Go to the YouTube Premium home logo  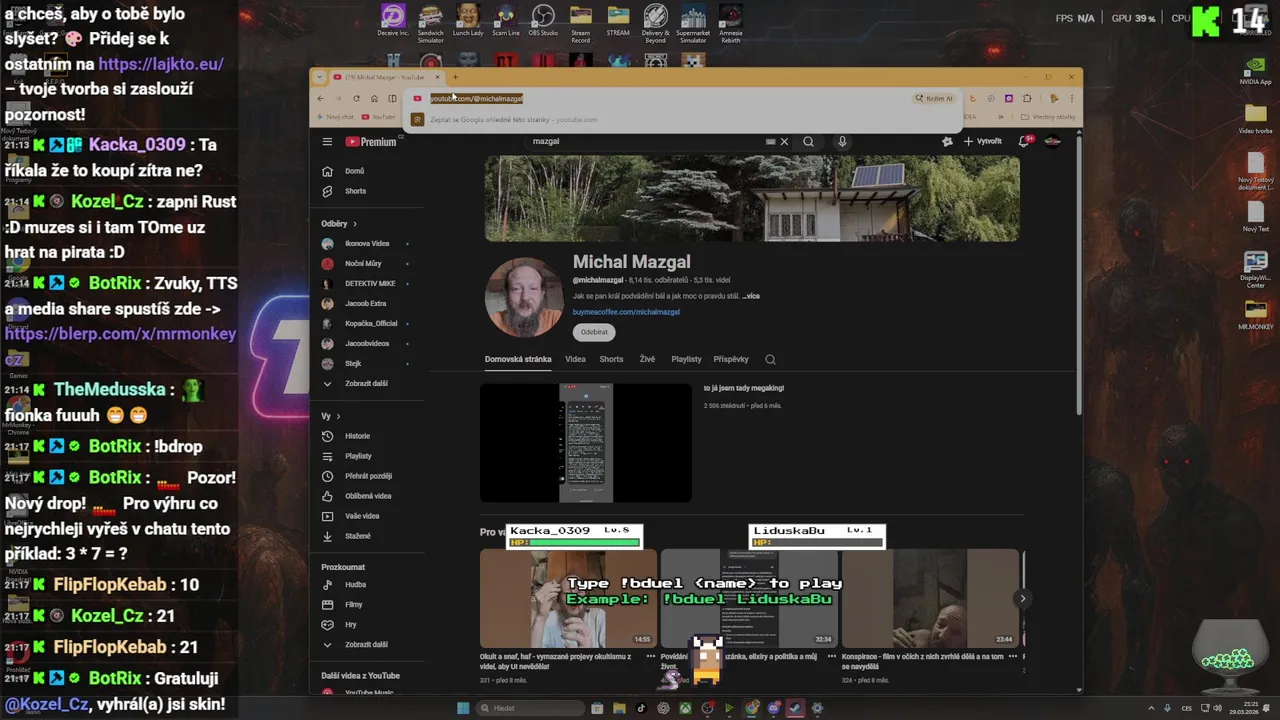coord(371,142)
